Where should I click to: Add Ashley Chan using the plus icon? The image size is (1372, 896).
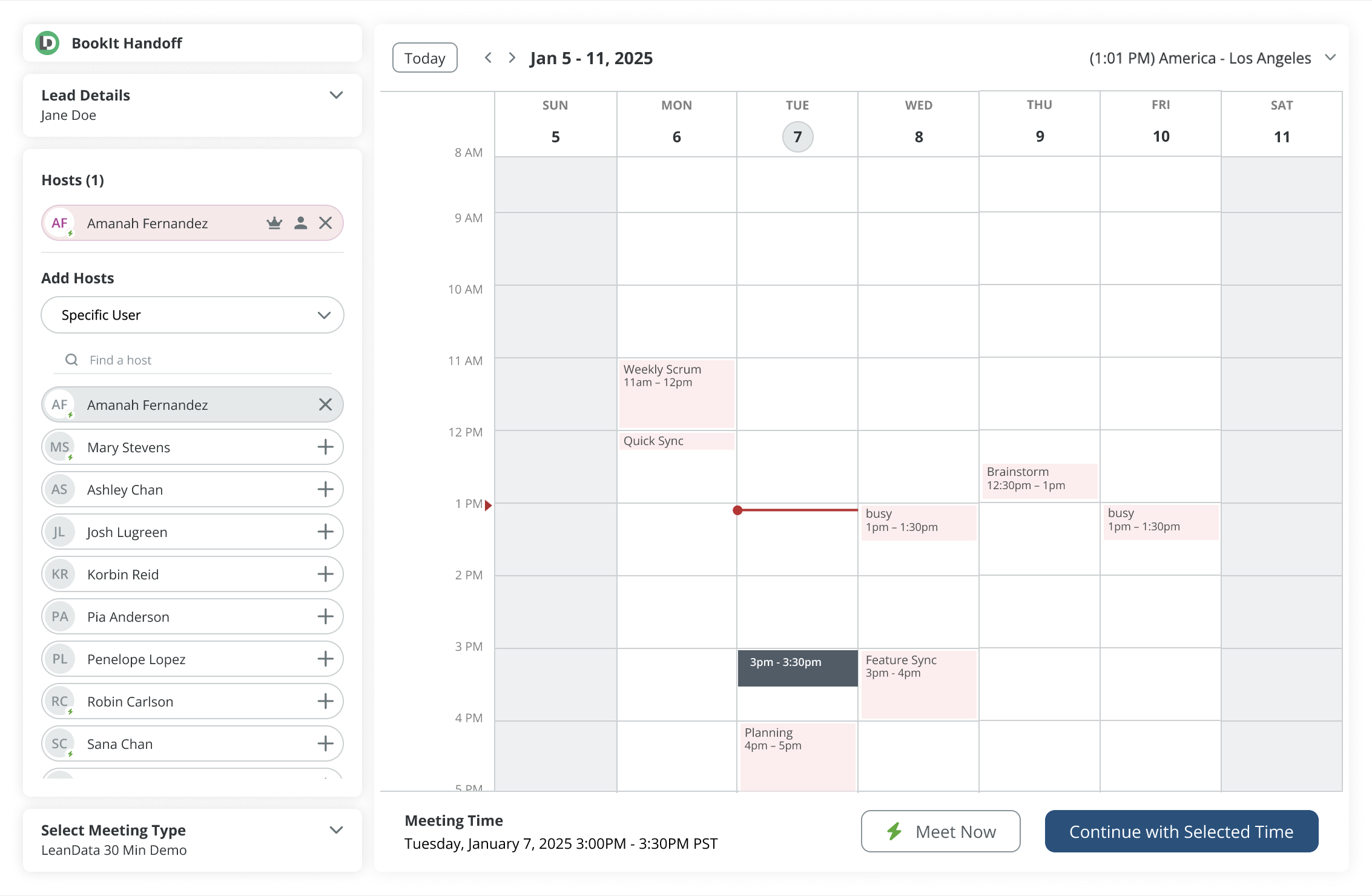(326, 489)
